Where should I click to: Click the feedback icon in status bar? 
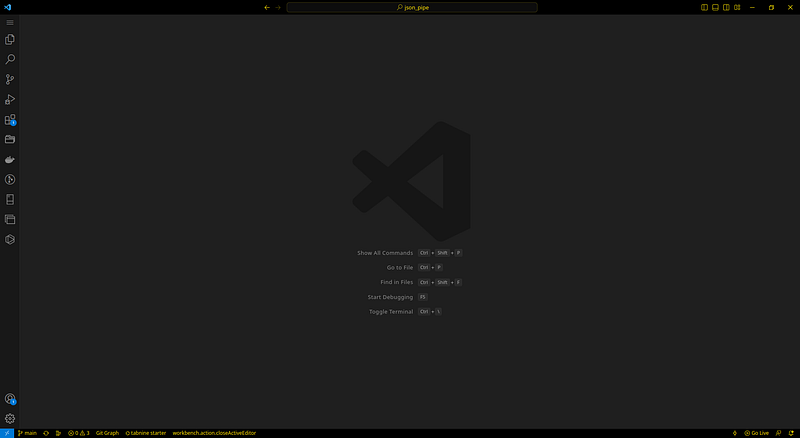(778, 433)
